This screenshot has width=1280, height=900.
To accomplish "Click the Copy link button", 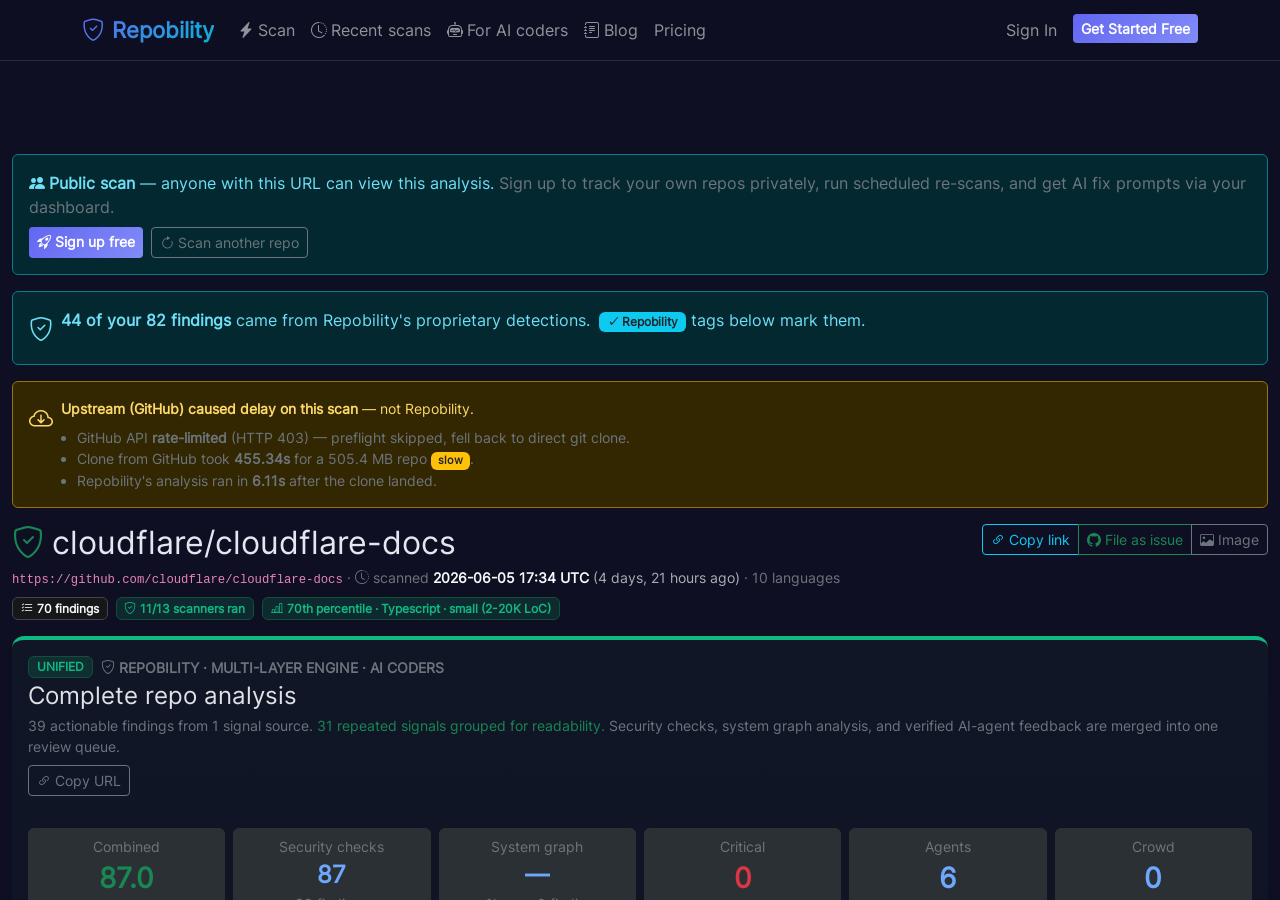I will (1030, 539).
